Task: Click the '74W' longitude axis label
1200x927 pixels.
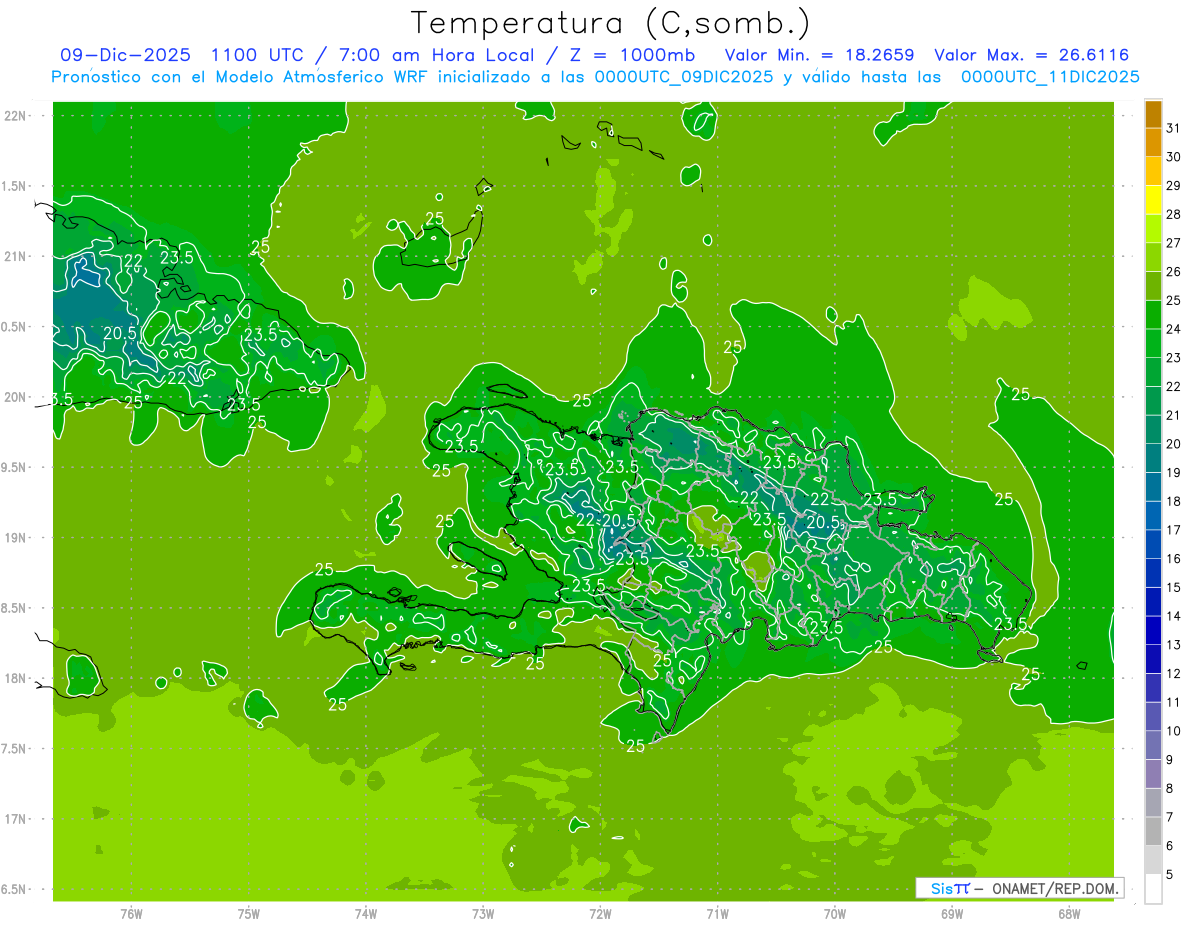Action: pyautogui.click(x=366, y=914)
